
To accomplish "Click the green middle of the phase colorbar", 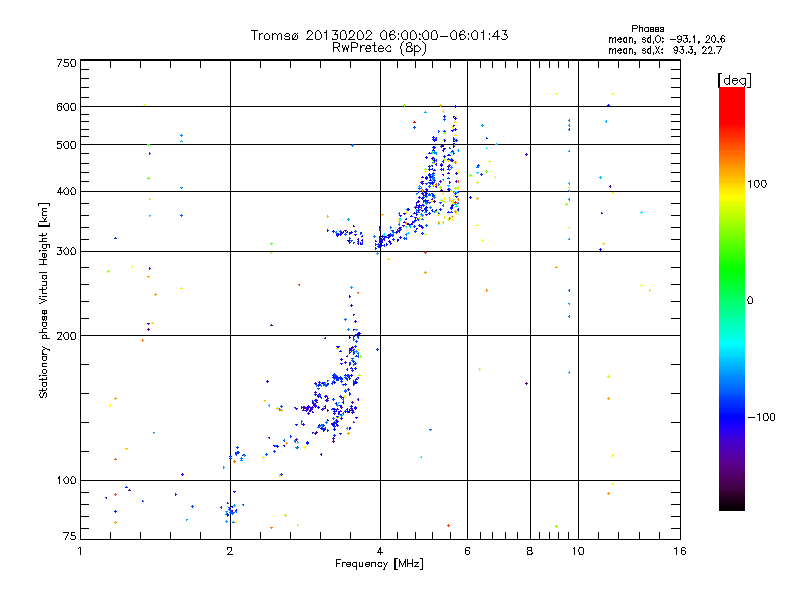I will click(732, 278).
